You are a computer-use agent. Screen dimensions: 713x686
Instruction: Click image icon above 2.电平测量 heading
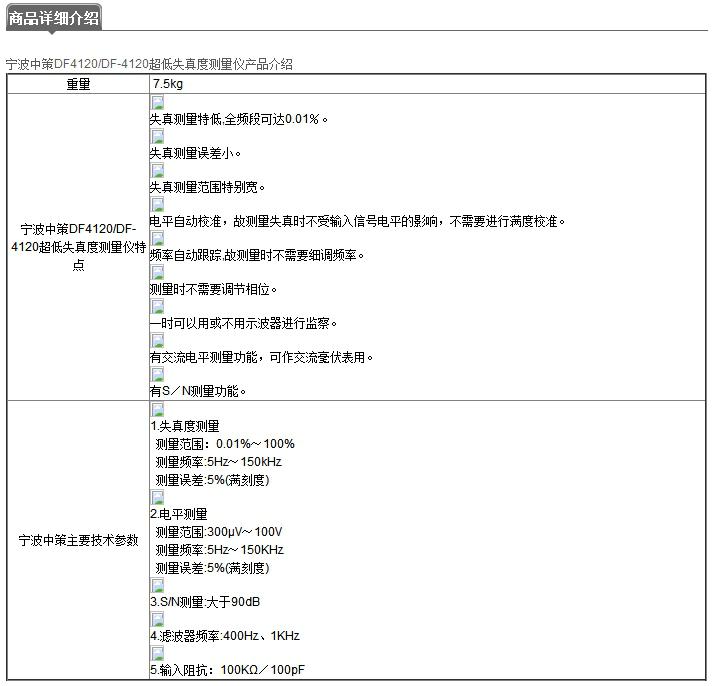coord(157,497)
